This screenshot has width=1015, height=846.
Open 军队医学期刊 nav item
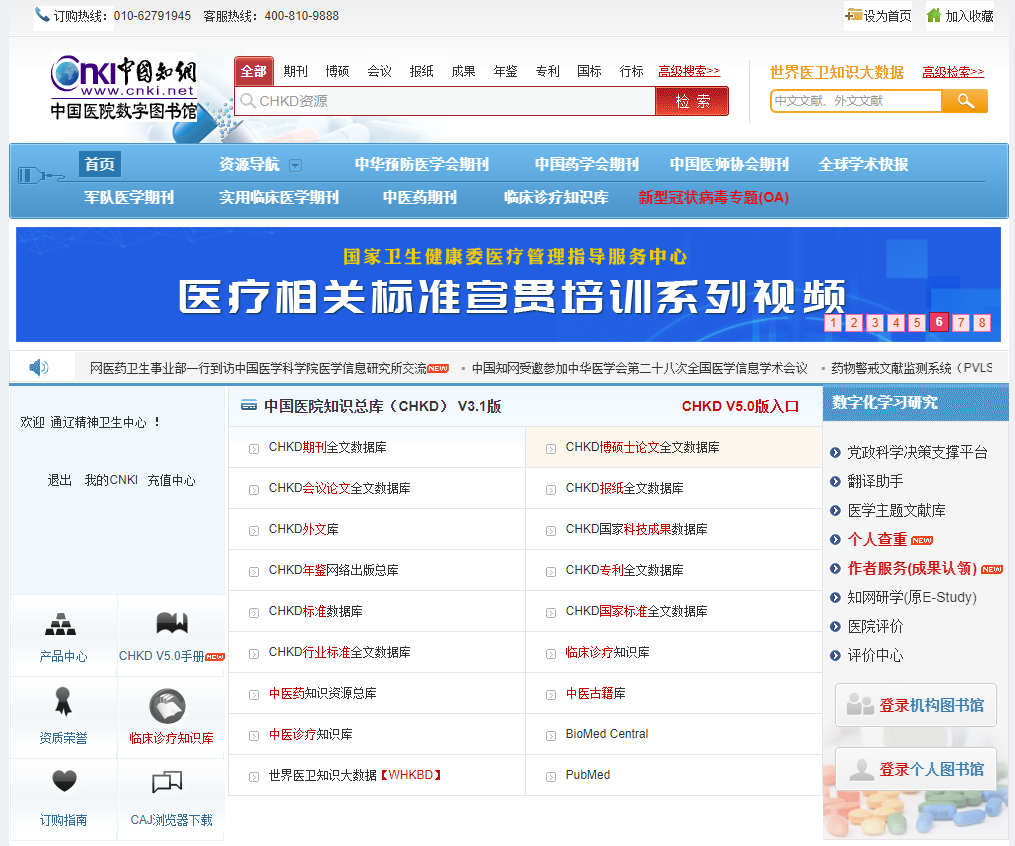129,197
